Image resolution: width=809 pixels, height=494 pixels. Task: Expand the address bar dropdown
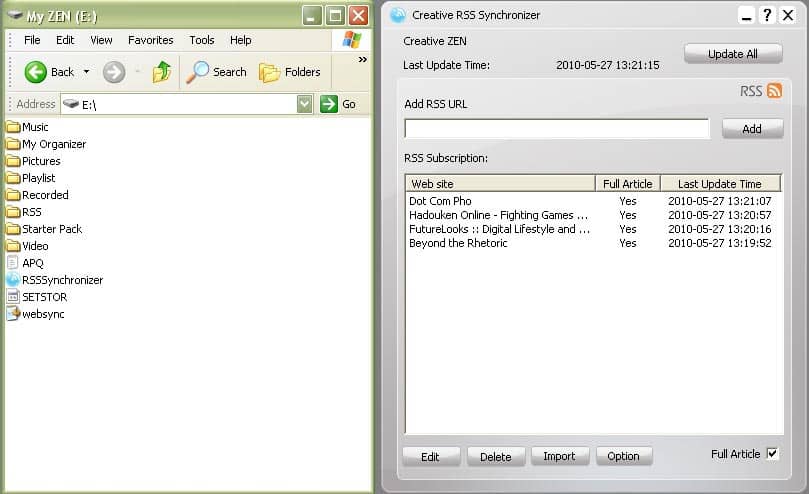click(x=305, y=104)
